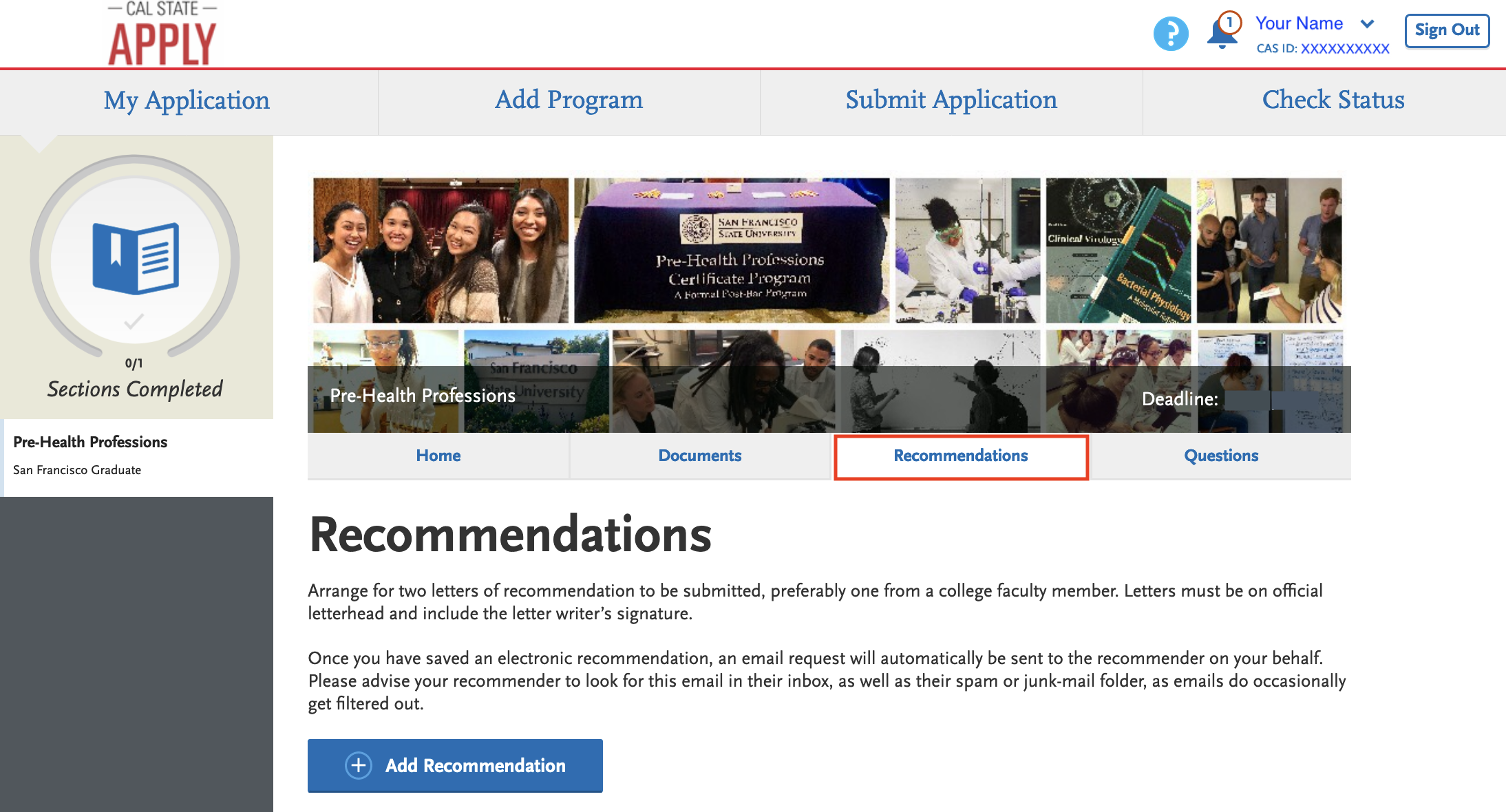Click the Sign Out button
Image resolution: width=1506 pixels, height=812 pixels.
[1446, 30]
